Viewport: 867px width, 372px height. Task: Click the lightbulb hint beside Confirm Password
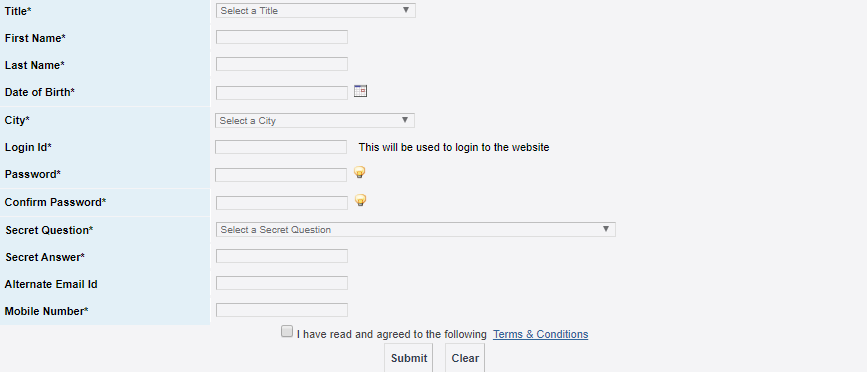point(361,200)
